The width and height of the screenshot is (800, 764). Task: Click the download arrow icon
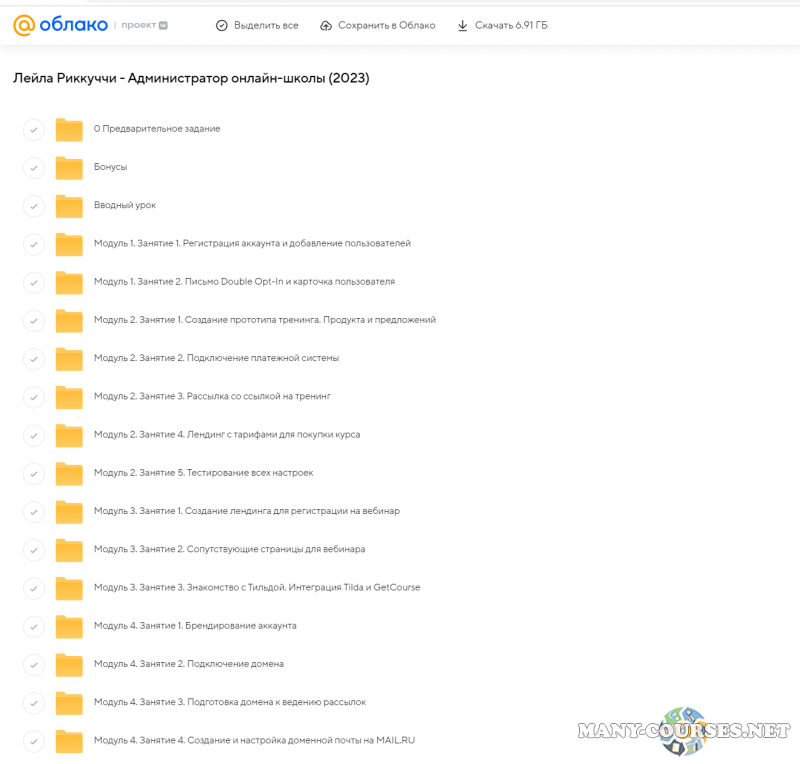click(462, 26)
